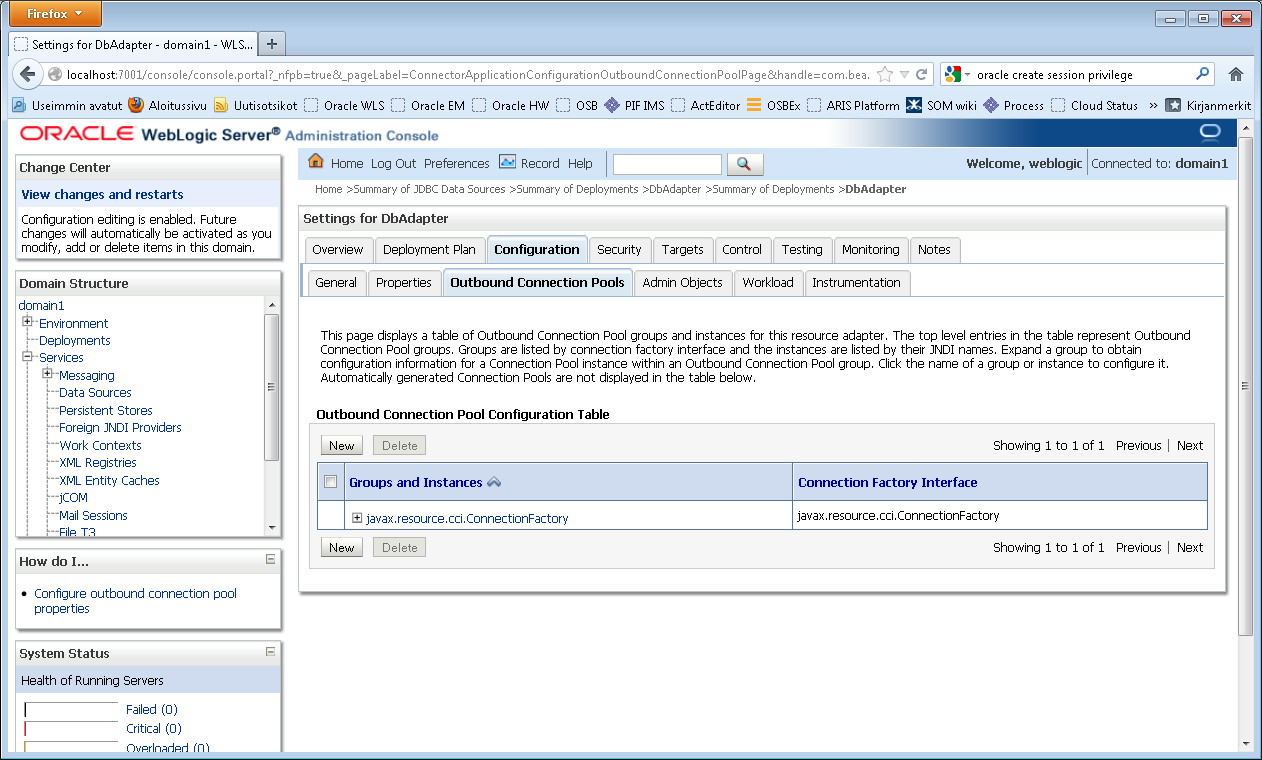Open the Firefox menu button dropdown
This screenshot has height=760, width=1262.
57,14
